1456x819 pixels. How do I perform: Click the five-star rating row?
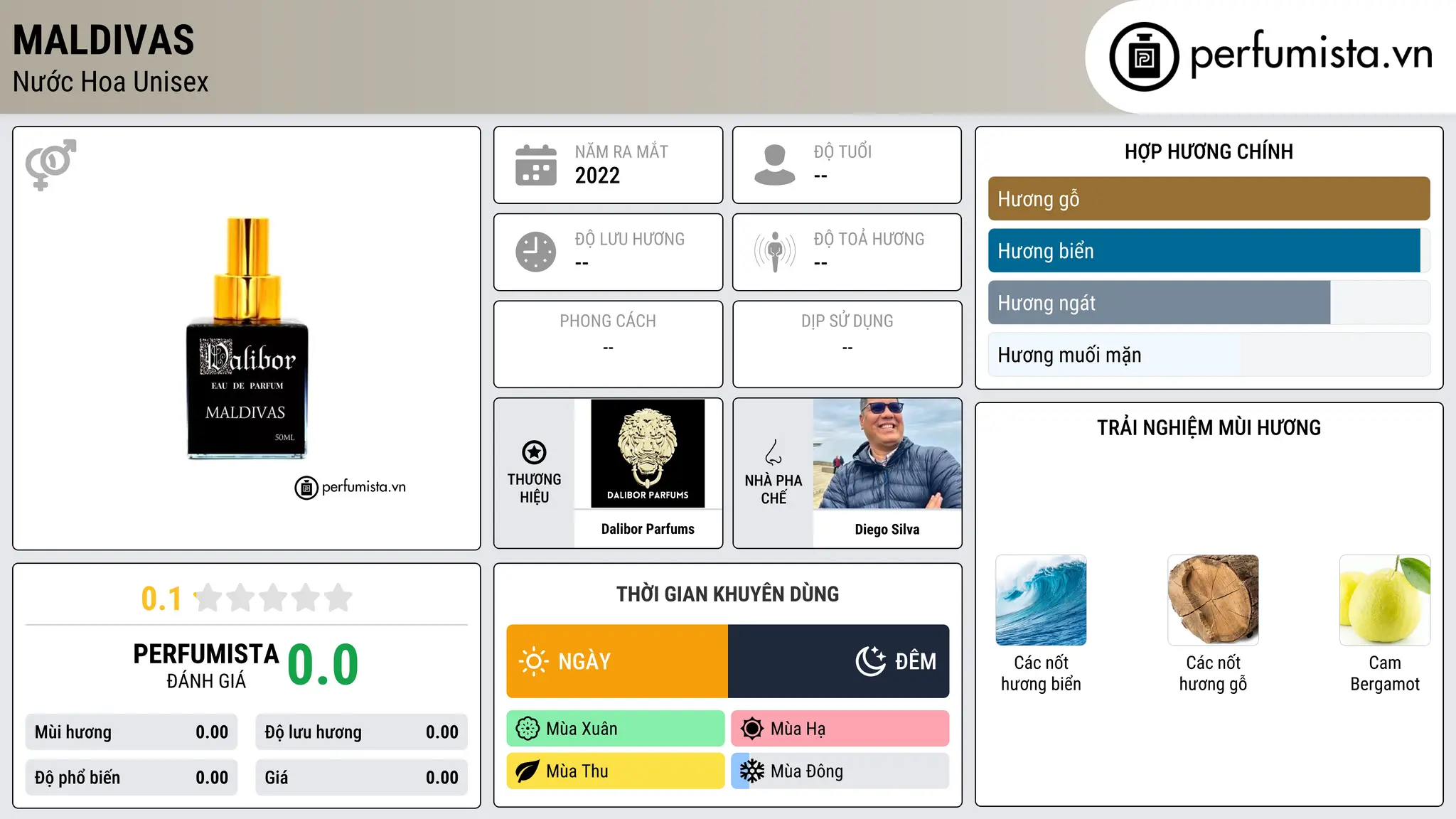274,598
